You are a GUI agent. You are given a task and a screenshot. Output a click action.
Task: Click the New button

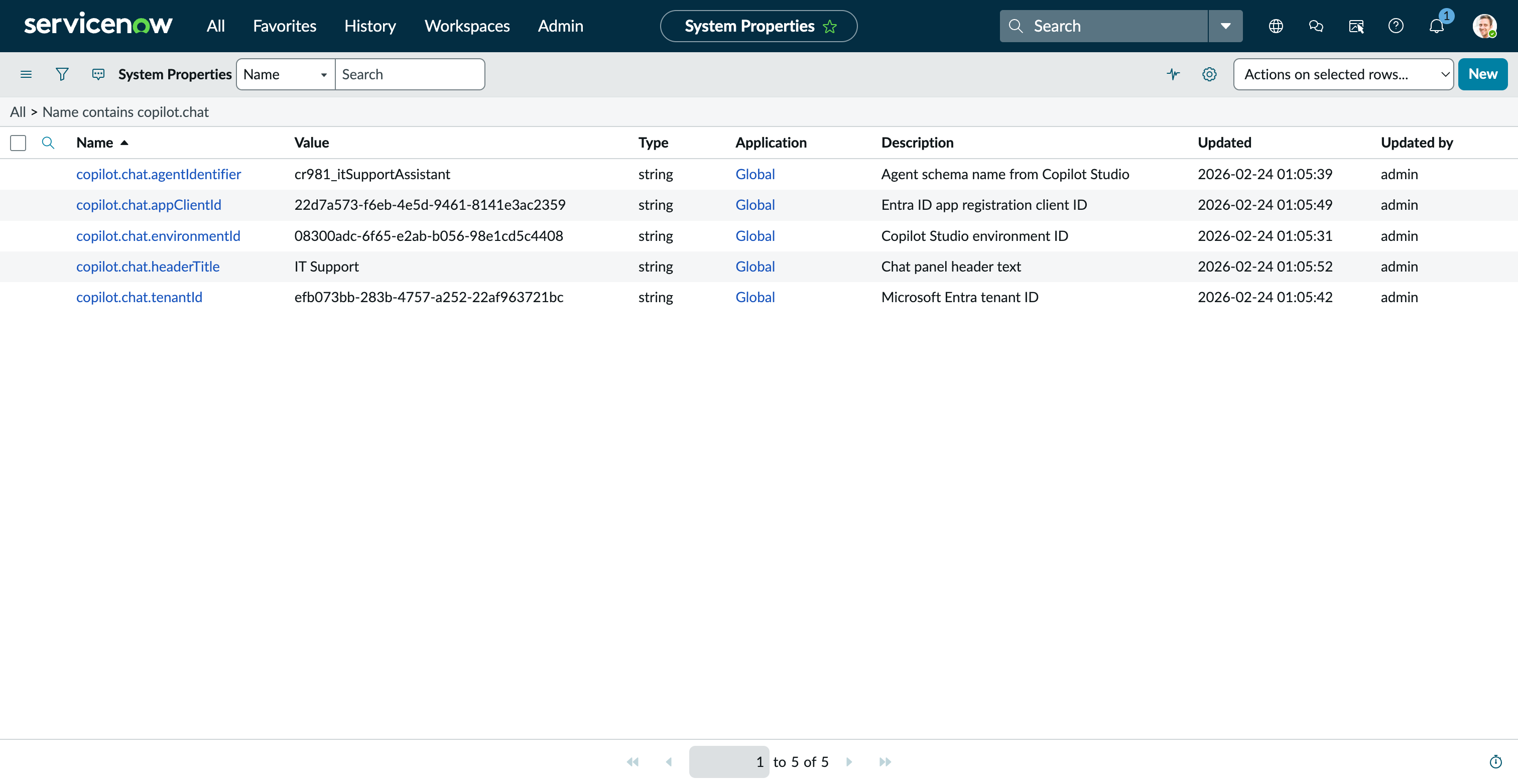(x=1483, y=74)
